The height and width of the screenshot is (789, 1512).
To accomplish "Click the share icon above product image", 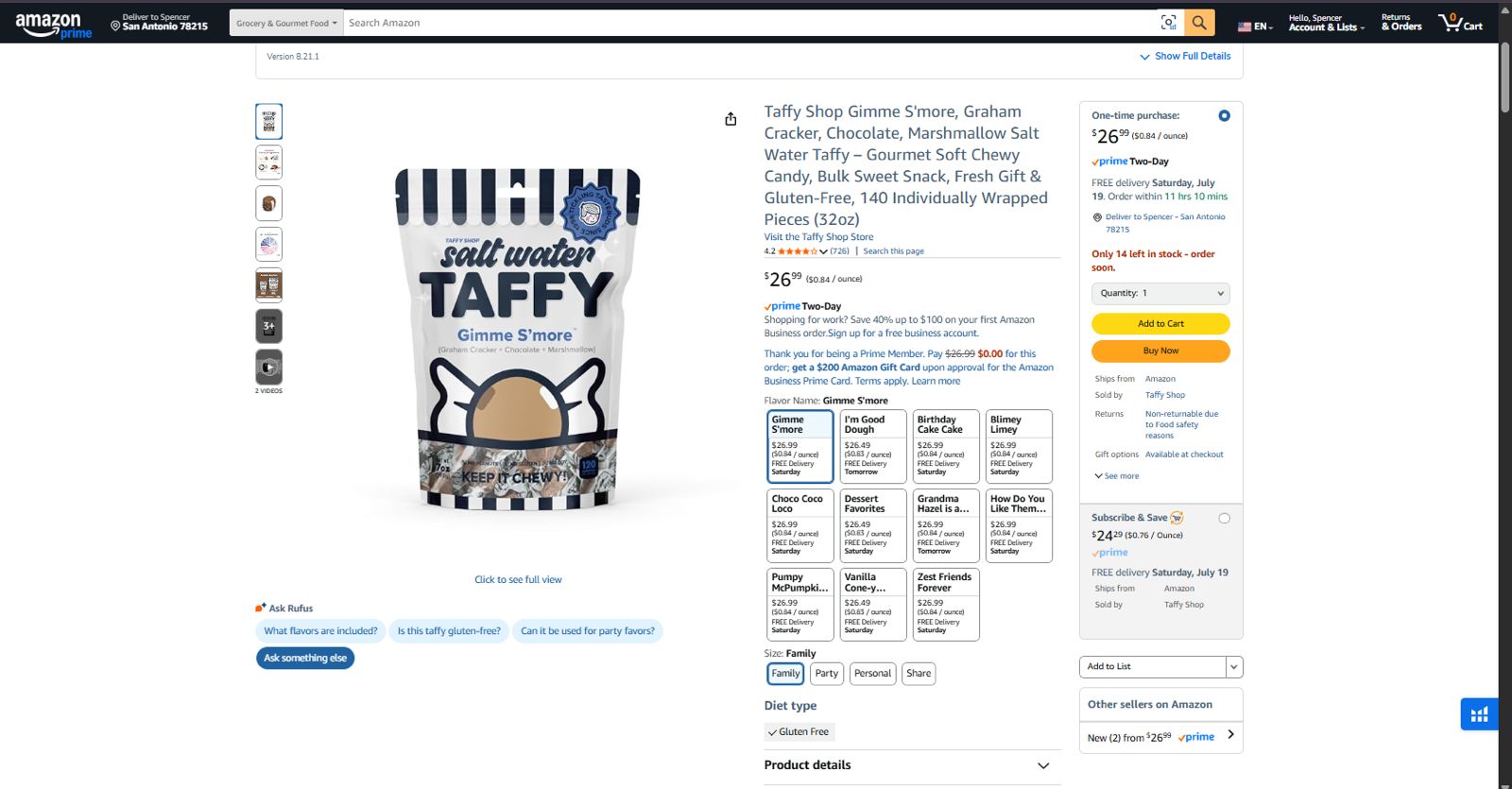I will pyautogui.click(x=730, y=119).
